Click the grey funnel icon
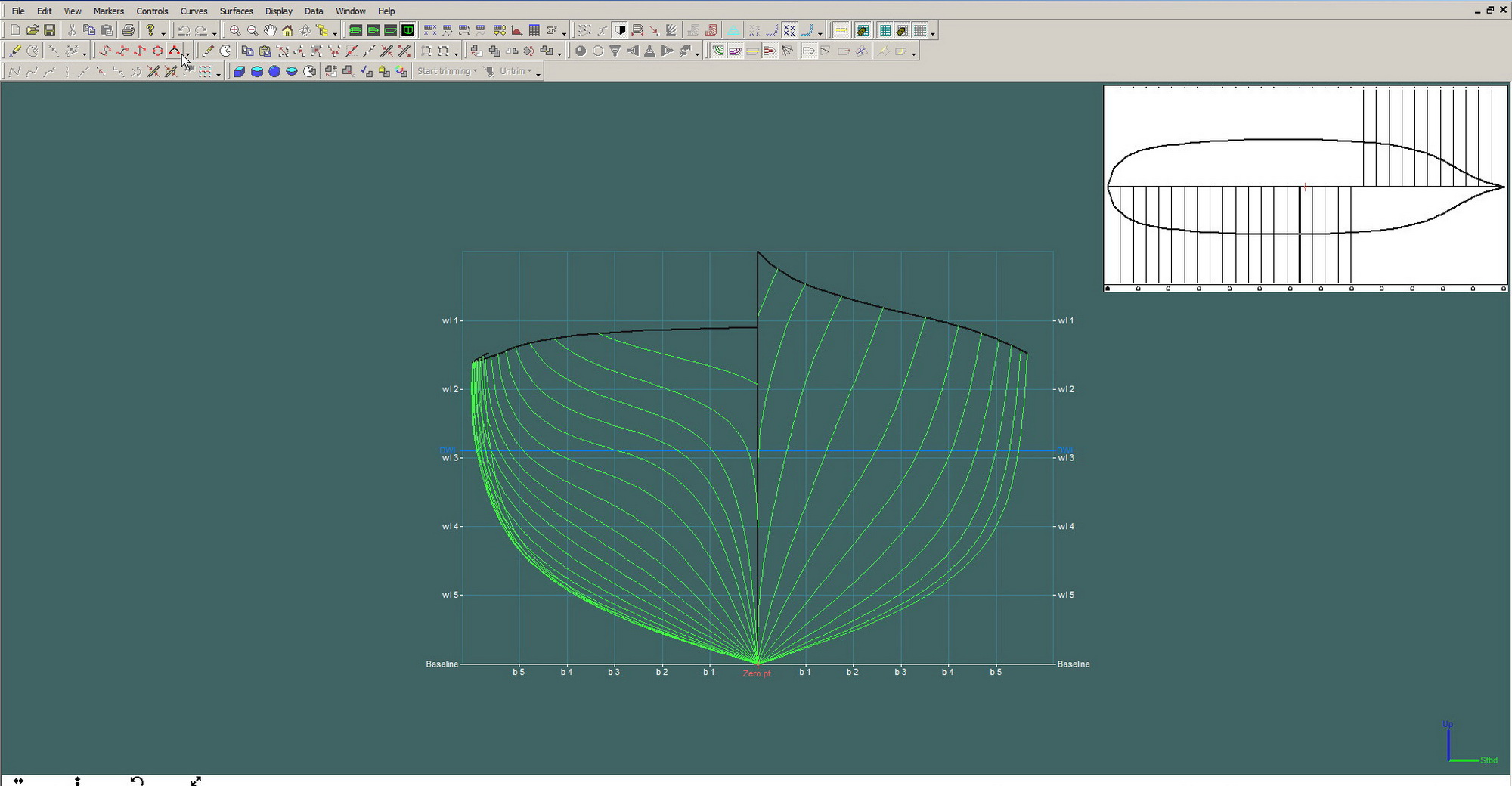 coord(615,51)
